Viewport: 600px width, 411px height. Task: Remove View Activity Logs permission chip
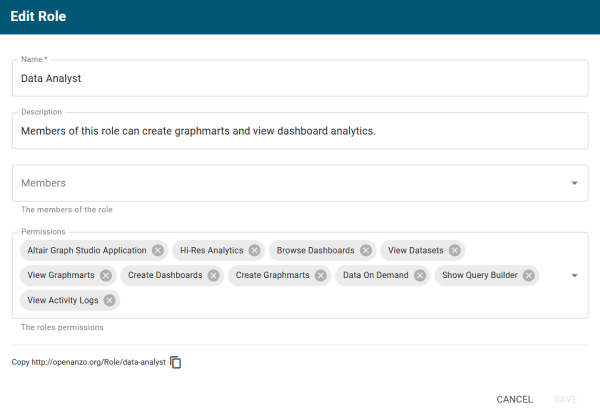pyautogui.click(x=109, y=300)
